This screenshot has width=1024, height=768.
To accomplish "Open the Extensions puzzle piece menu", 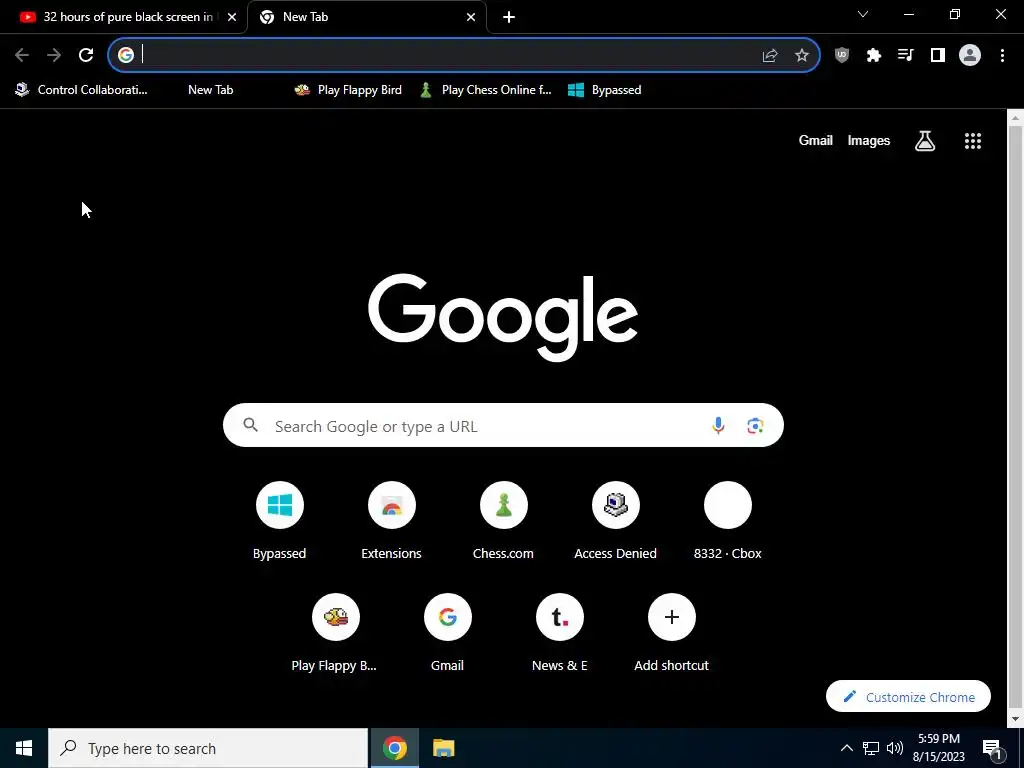I will [874, 56].
